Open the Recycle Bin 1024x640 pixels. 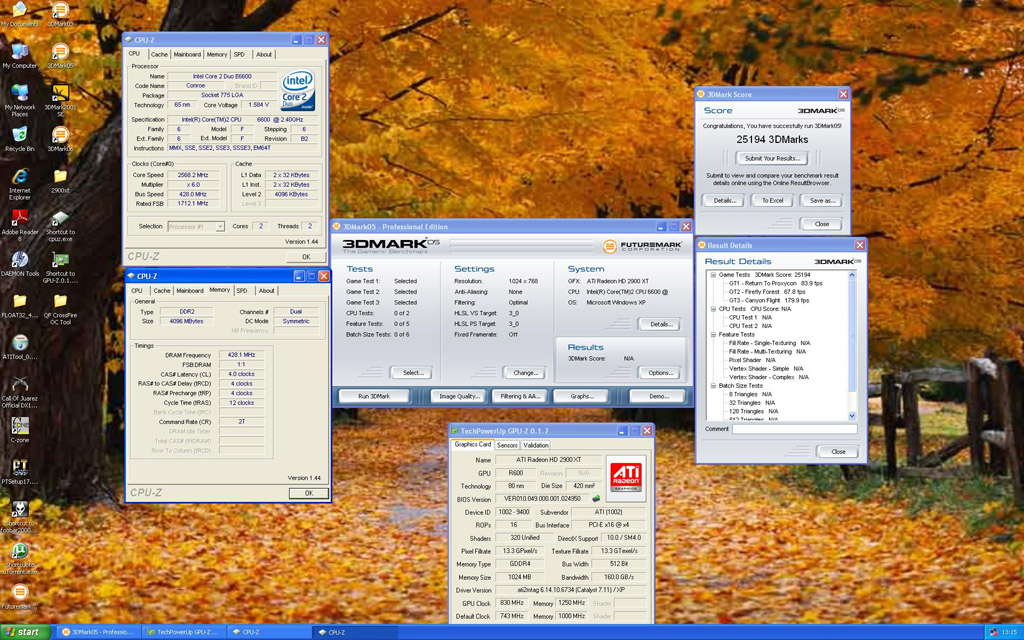click(20, 139)
